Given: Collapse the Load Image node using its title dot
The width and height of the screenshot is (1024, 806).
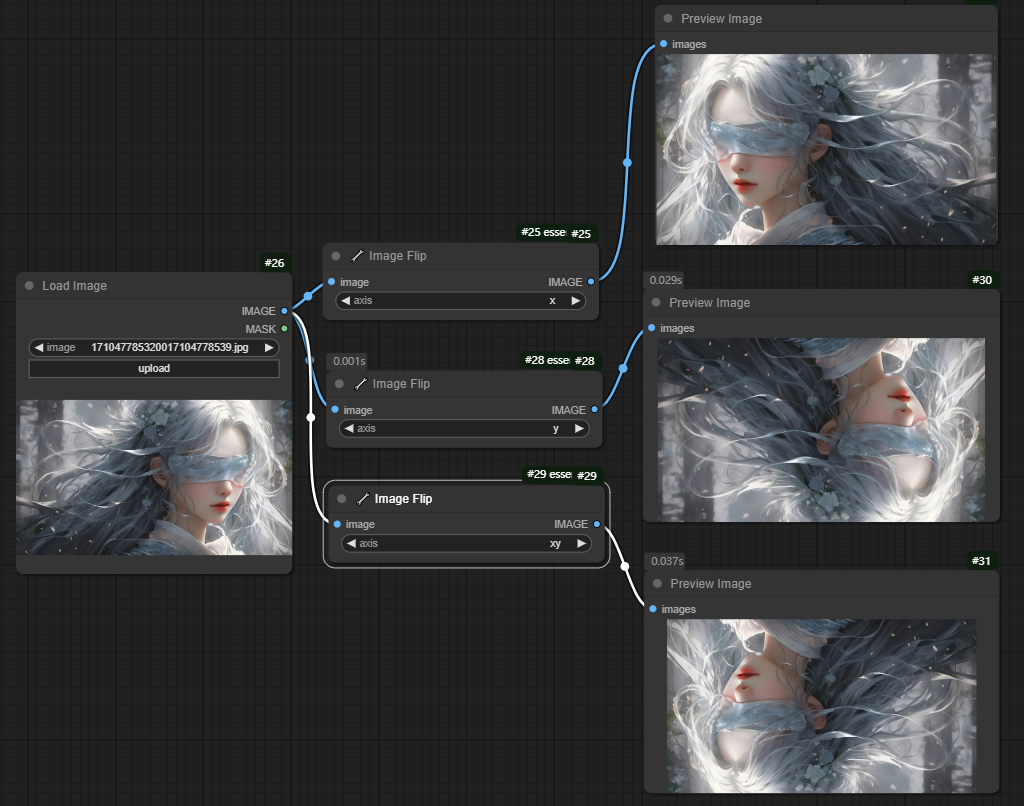Looking at the screenshot, I should [x=29, y=286].
